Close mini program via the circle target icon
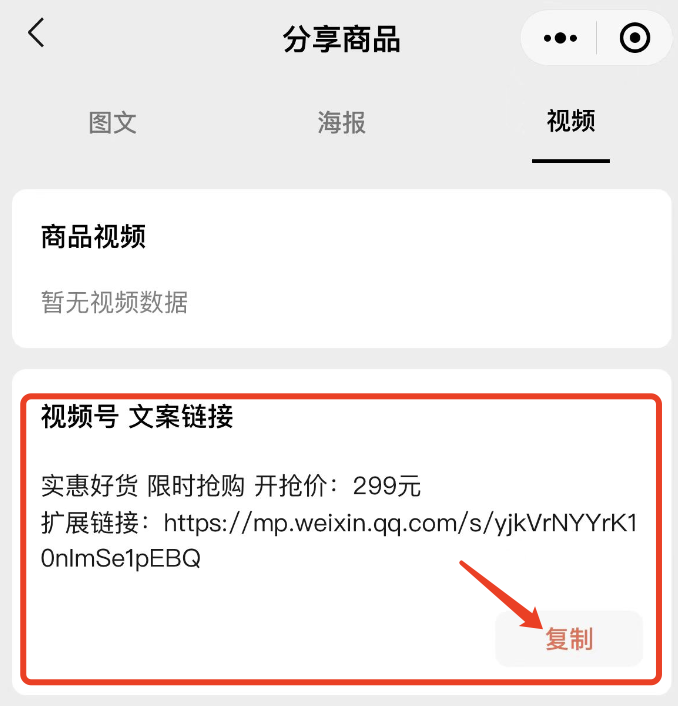The height and width of the screenshot is (706, 678). coord(635,38)
